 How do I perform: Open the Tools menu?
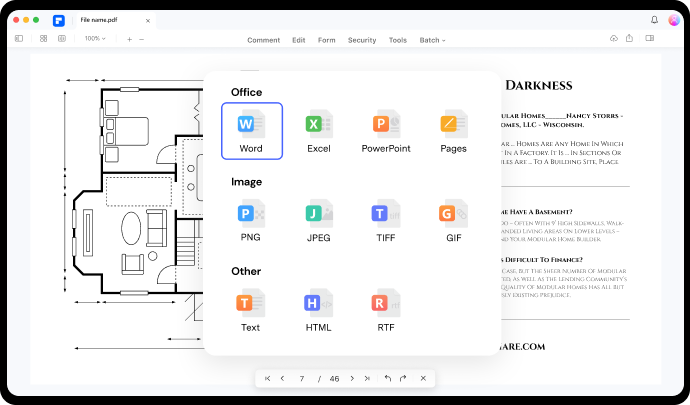click(x=398, y=40)
